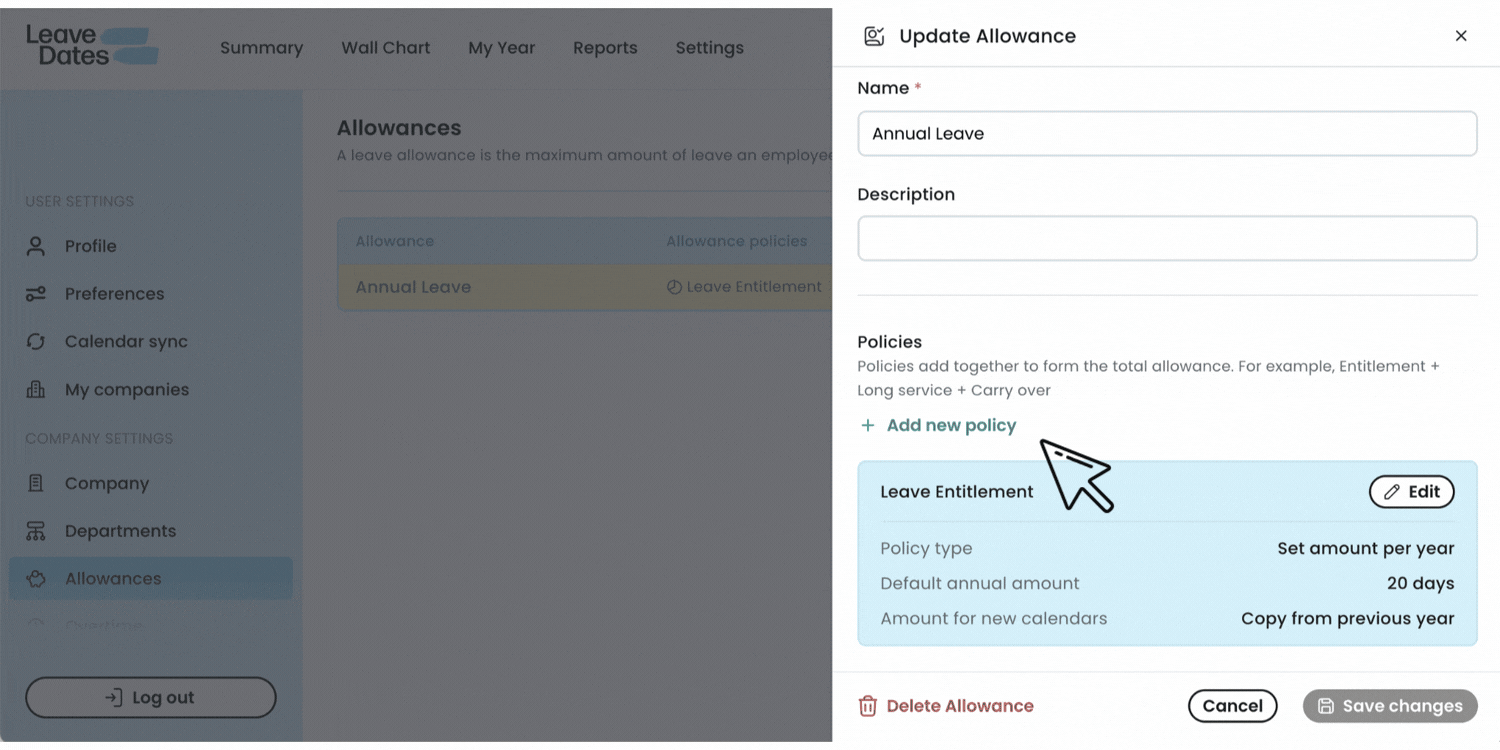The width and height of the screenshot is (1500, 750).
Task: Click the Profile person icon
Action: 36,246
